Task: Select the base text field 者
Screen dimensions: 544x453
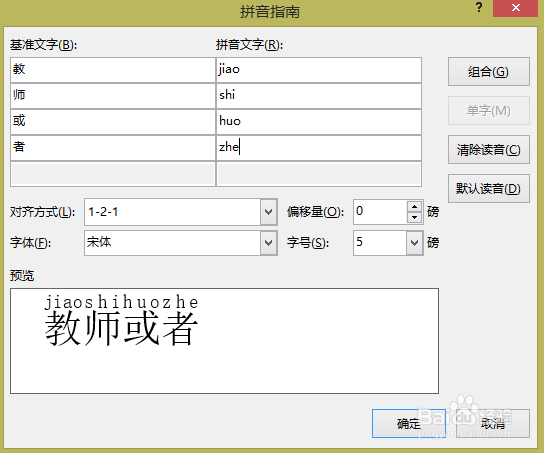Action: (113, 148)
